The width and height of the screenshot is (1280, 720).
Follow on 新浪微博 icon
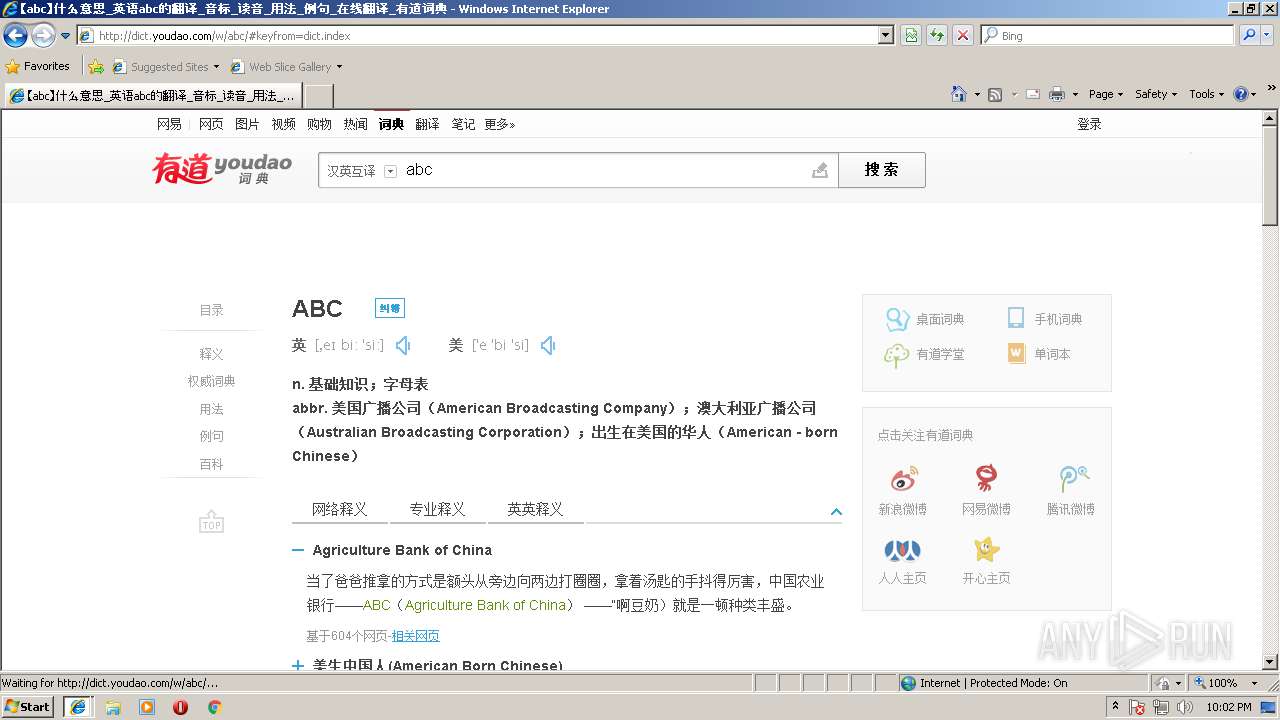[903, 478]
